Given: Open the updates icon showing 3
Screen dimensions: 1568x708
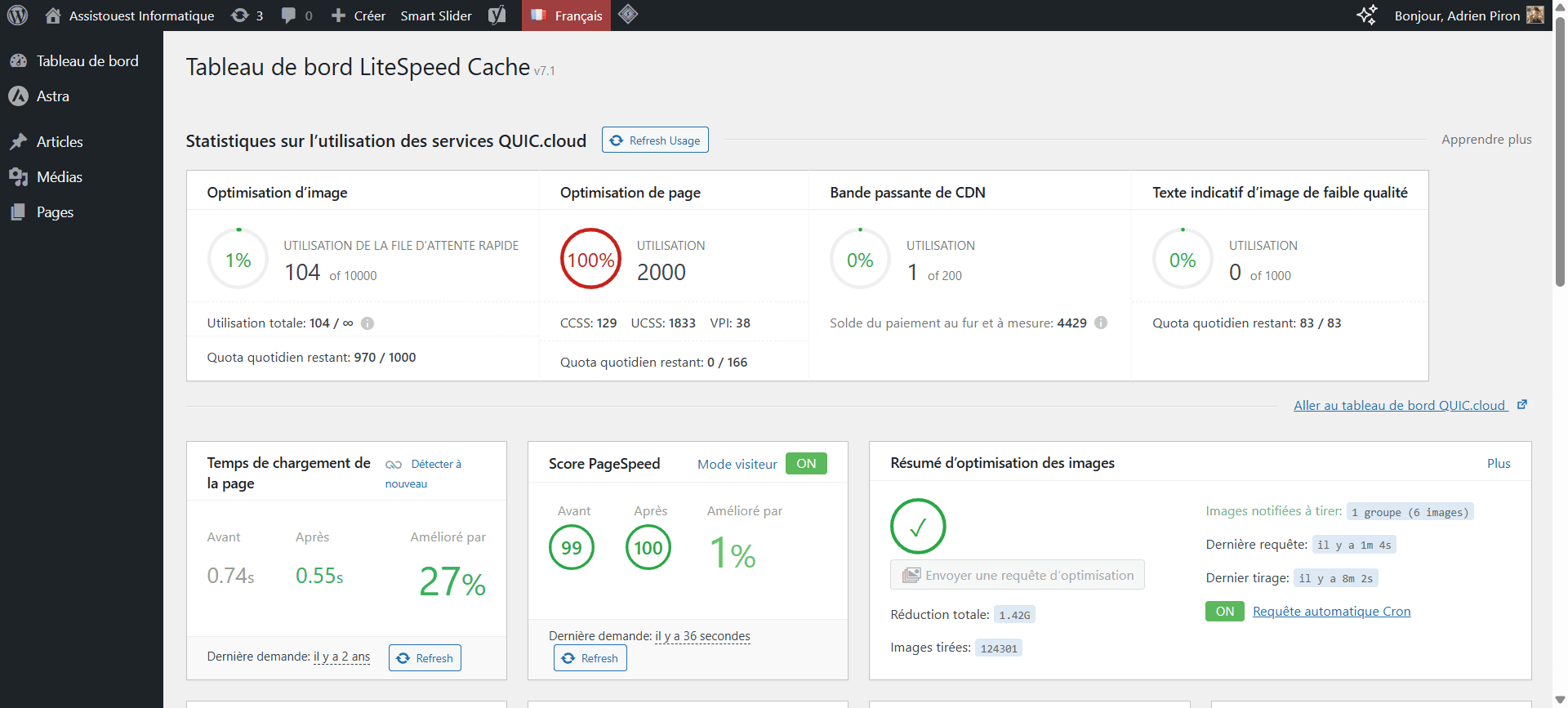Looking at the screenshot, I should (x=247, y=16).
